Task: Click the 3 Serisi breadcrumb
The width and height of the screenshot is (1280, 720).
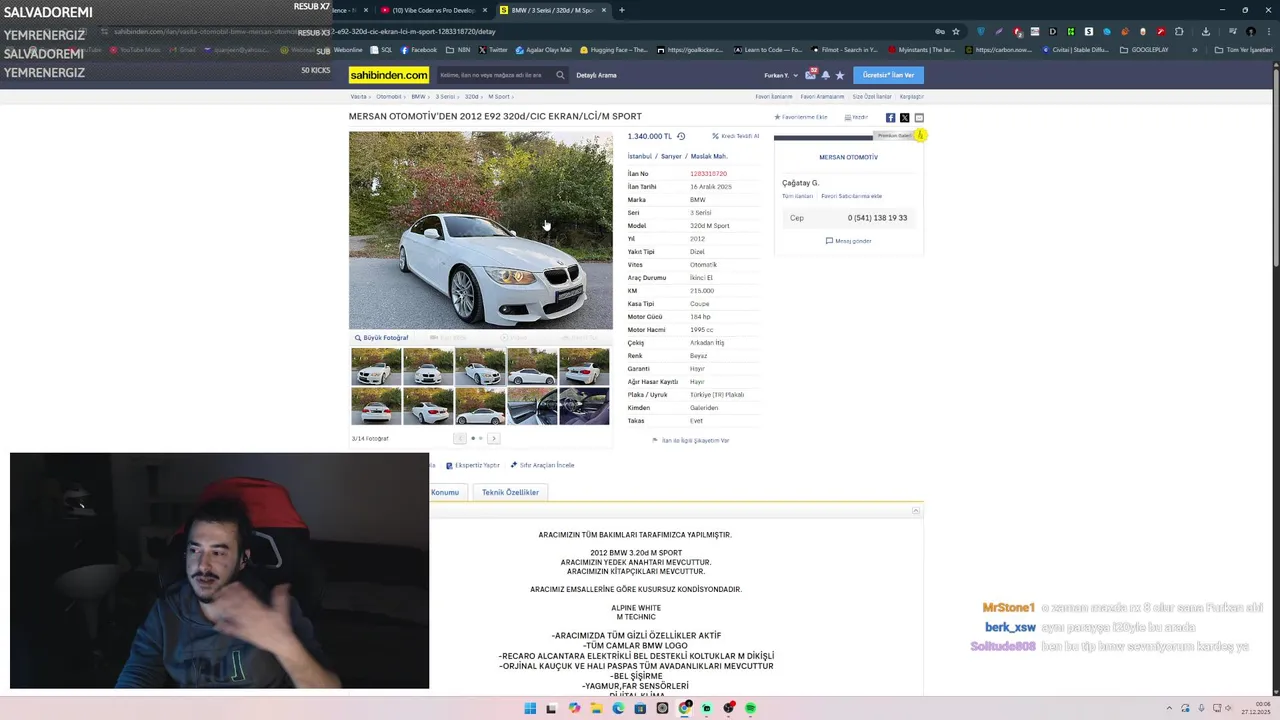Action: 445,97
